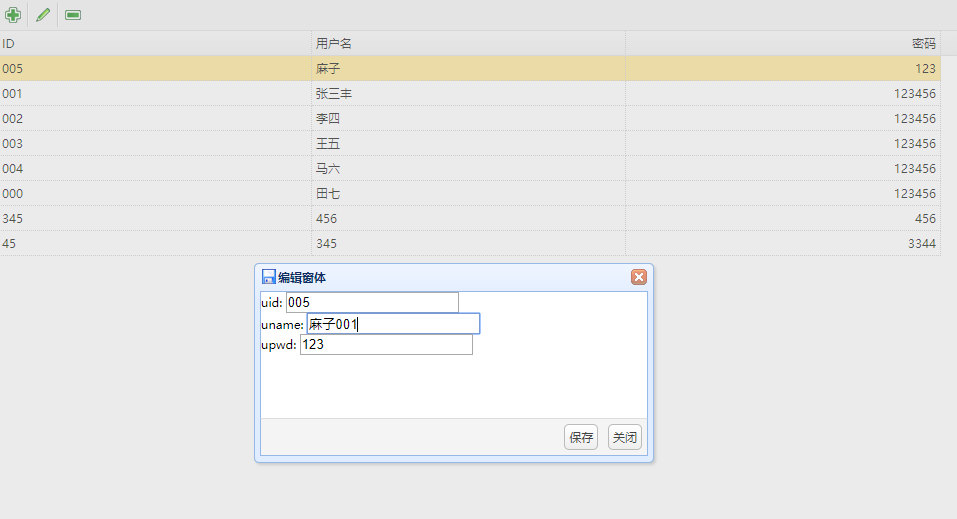Click the uid: label

tap(272, 302)
